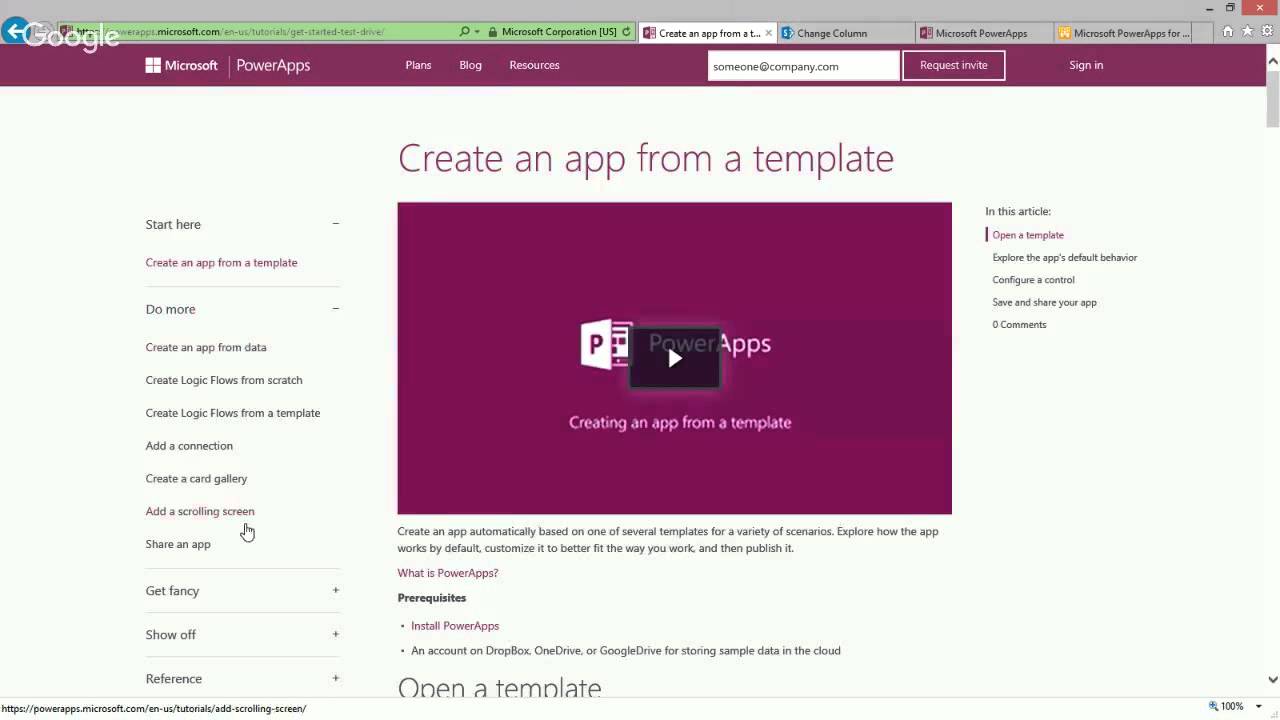The image size is (1280, 720).
Task: Open the address bar dropdown arrow
Action: point(477,32)
